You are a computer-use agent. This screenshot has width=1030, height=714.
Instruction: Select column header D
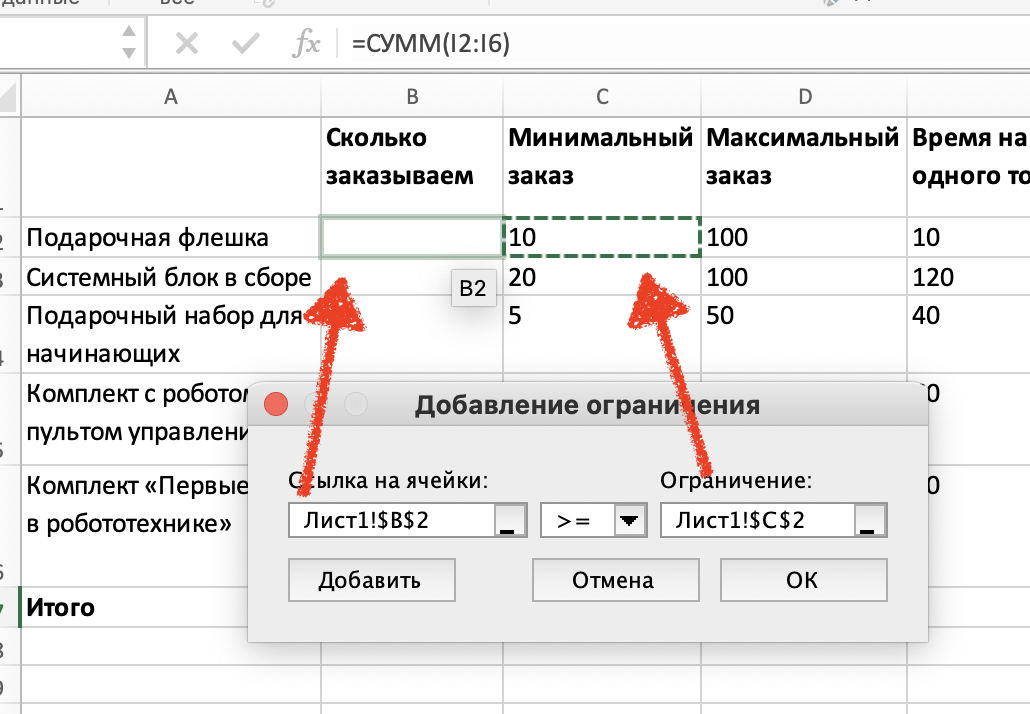(x=804, y=97)
